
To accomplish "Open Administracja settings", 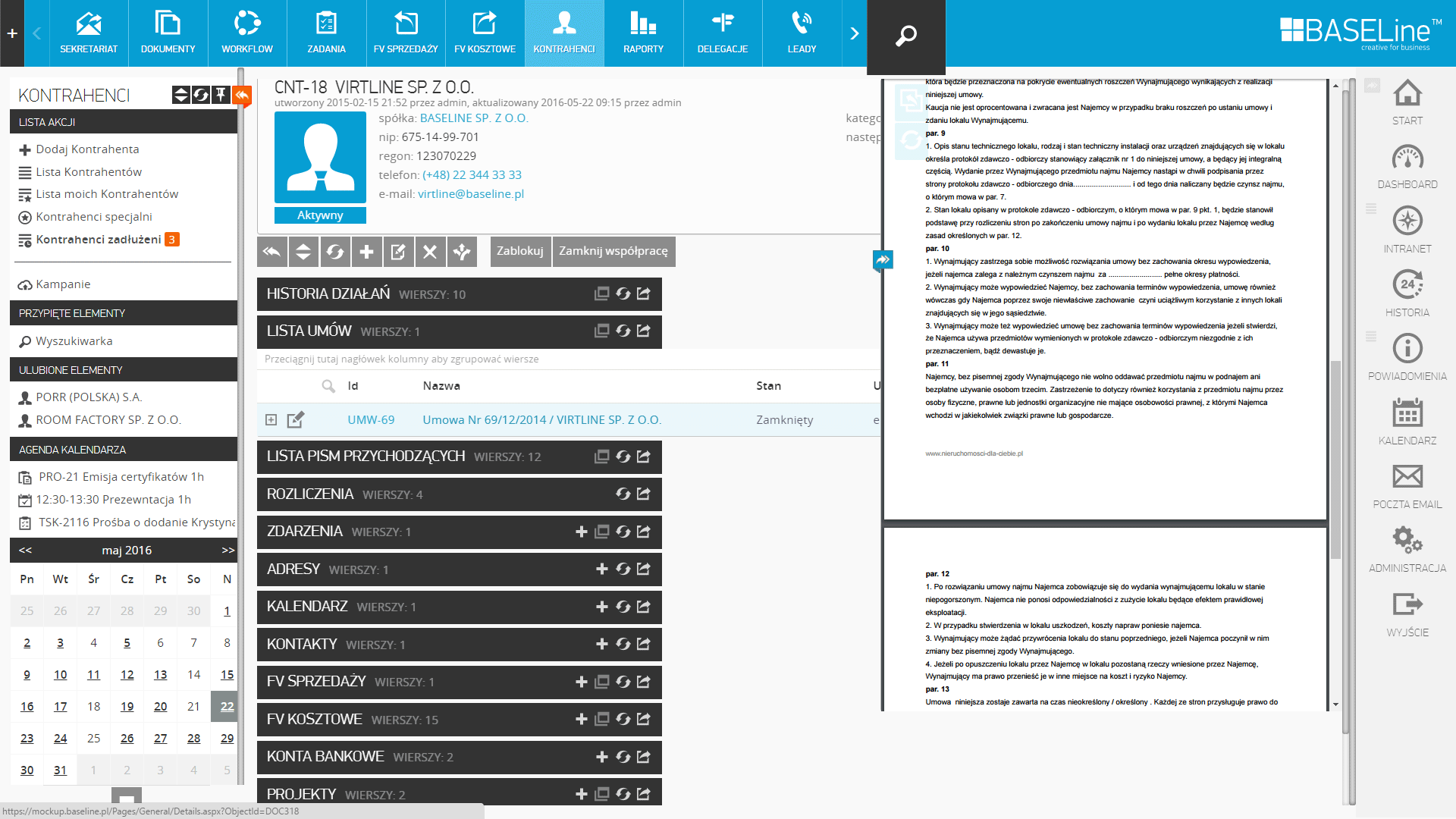I will coord(1407,550).
